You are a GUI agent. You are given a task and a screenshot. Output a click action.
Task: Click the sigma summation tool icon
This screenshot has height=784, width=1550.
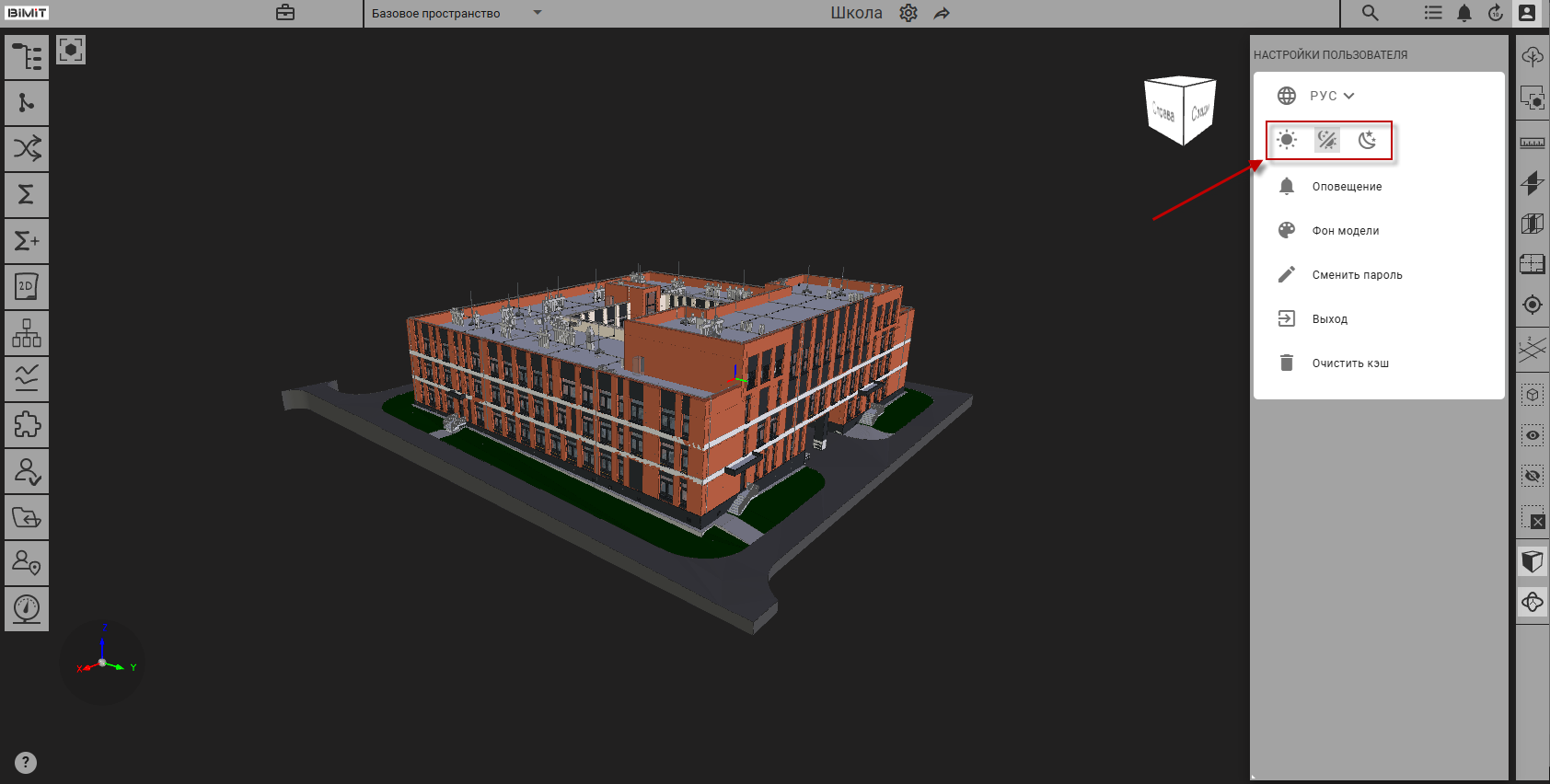click(27, 195)
